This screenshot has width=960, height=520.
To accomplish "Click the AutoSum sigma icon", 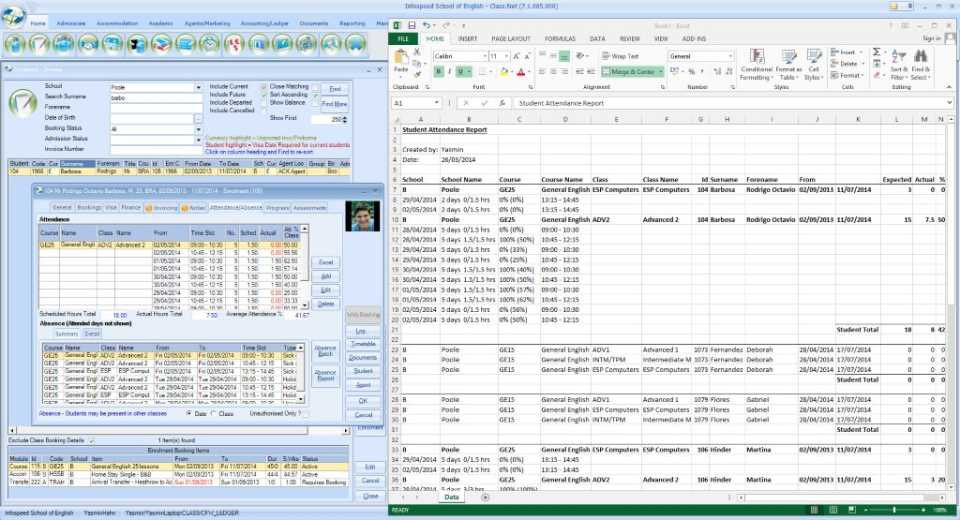I will tap(878, 52).
